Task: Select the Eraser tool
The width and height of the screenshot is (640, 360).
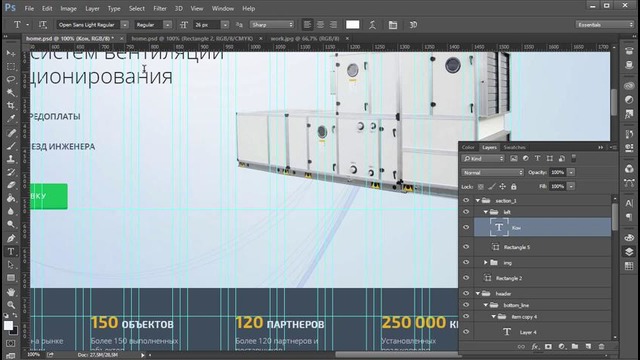Action: 11,185
